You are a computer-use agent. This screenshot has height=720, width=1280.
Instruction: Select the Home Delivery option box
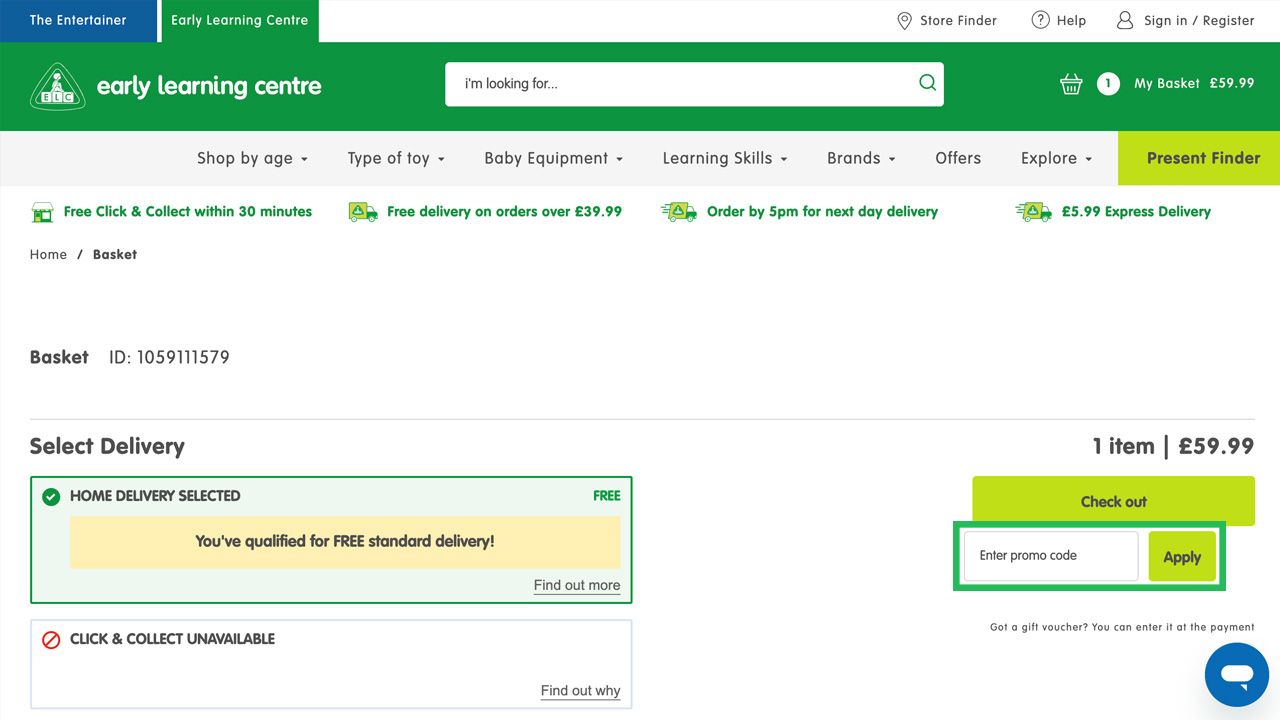[x=331, y=540]
